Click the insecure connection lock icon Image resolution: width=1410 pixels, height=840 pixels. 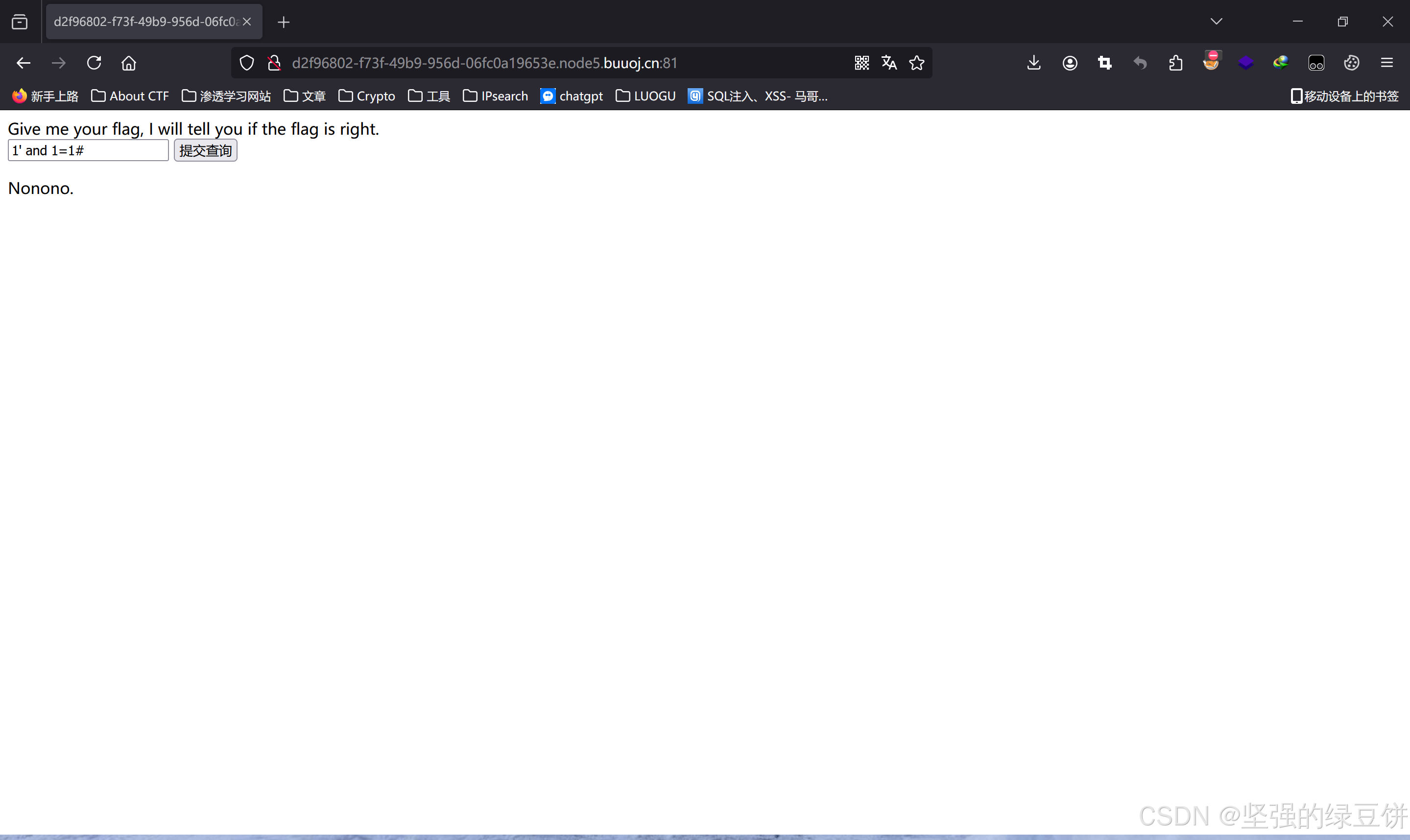coord(274,63)
